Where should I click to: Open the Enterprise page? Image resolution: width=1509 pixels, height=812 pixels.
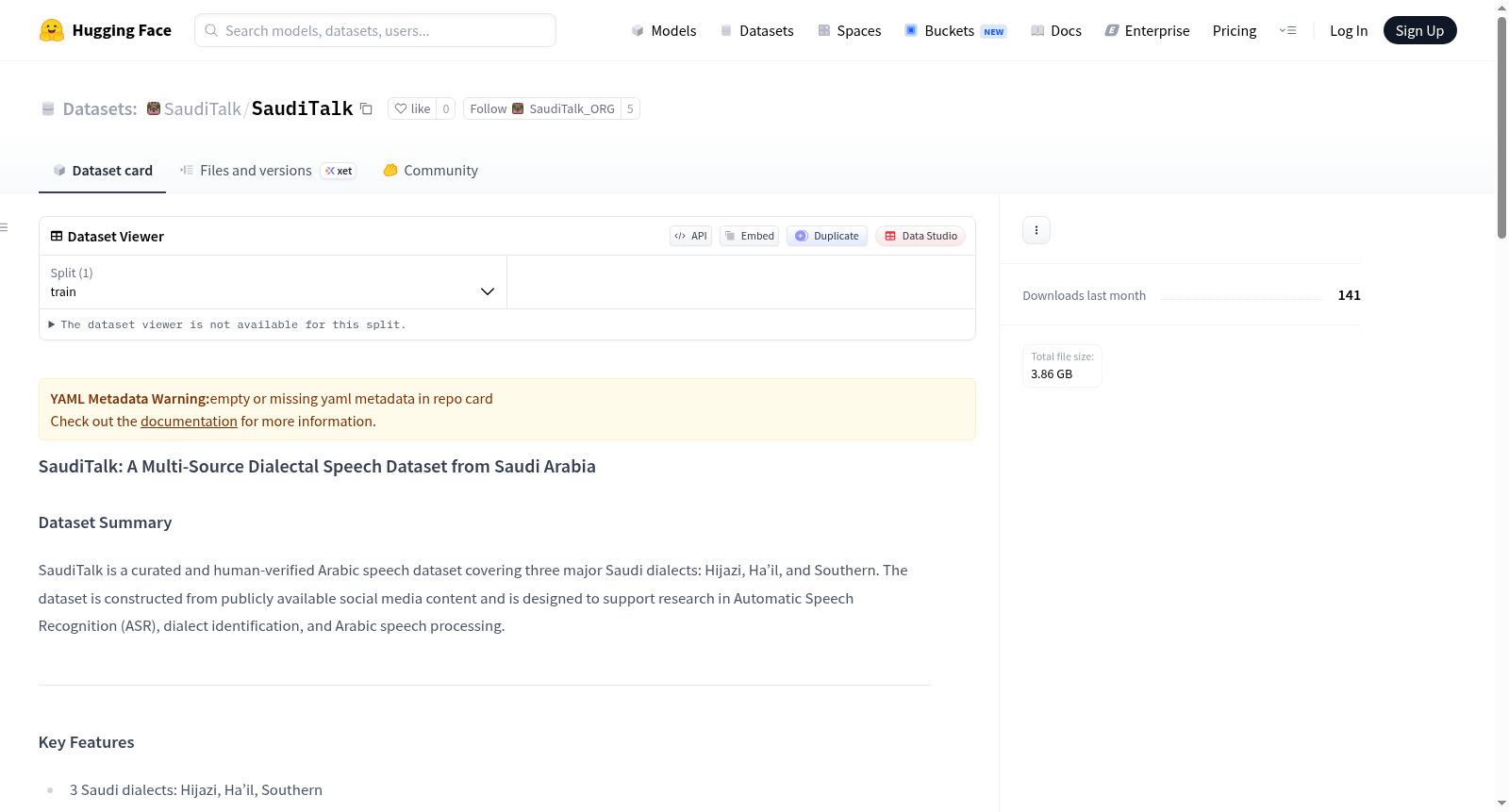tap(1148, 30)
